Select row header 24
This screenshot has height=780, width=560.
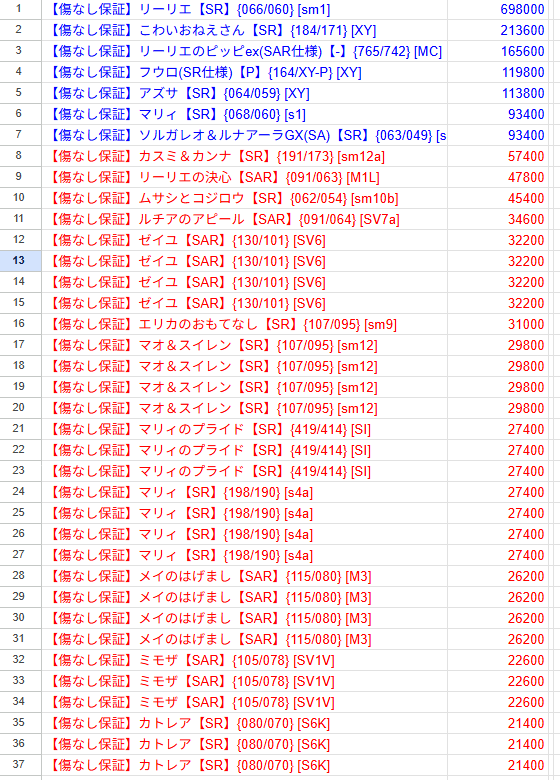(x=20, y=492)
